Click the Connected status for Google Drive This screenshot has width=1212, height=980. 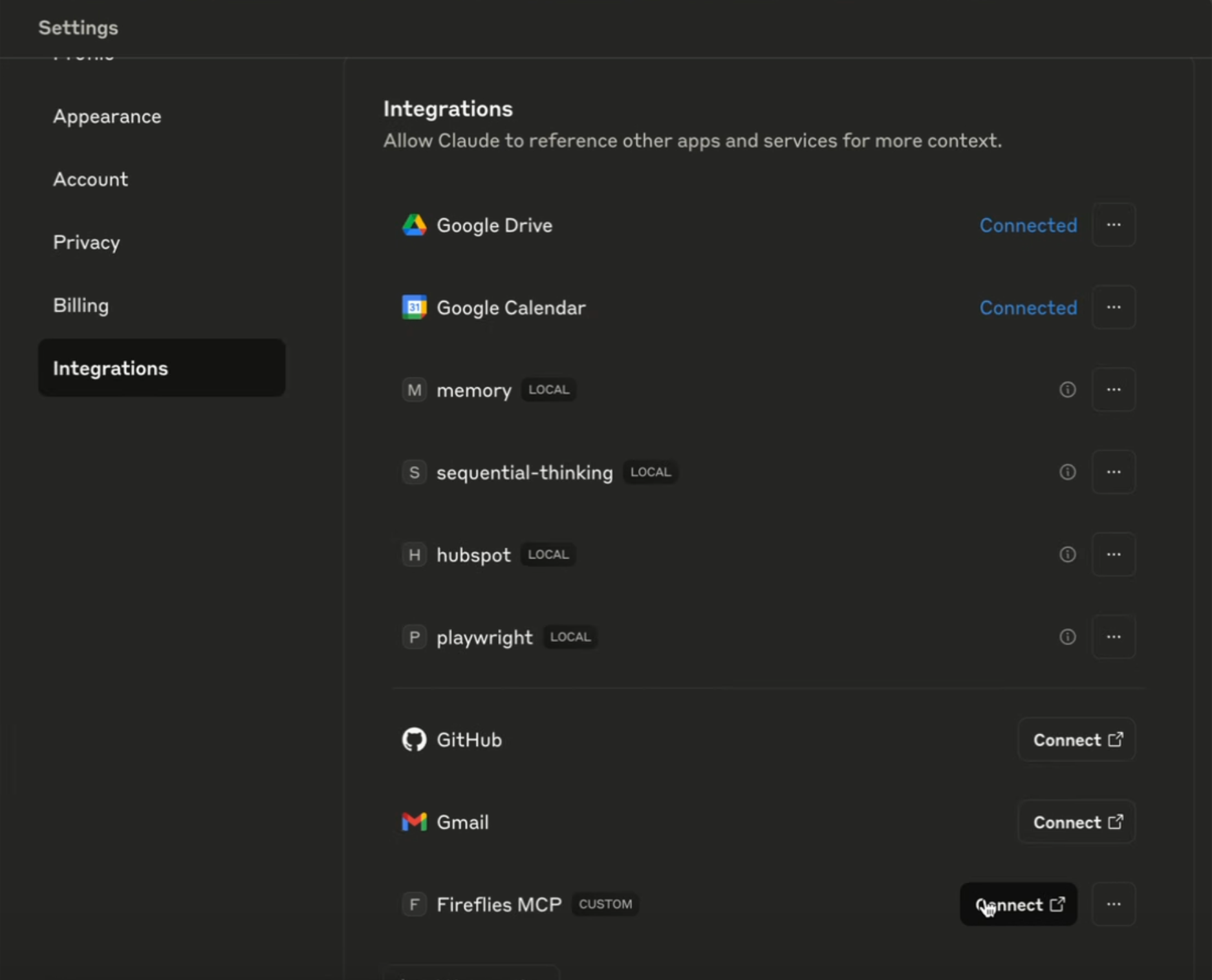(x=1028, y=225)
